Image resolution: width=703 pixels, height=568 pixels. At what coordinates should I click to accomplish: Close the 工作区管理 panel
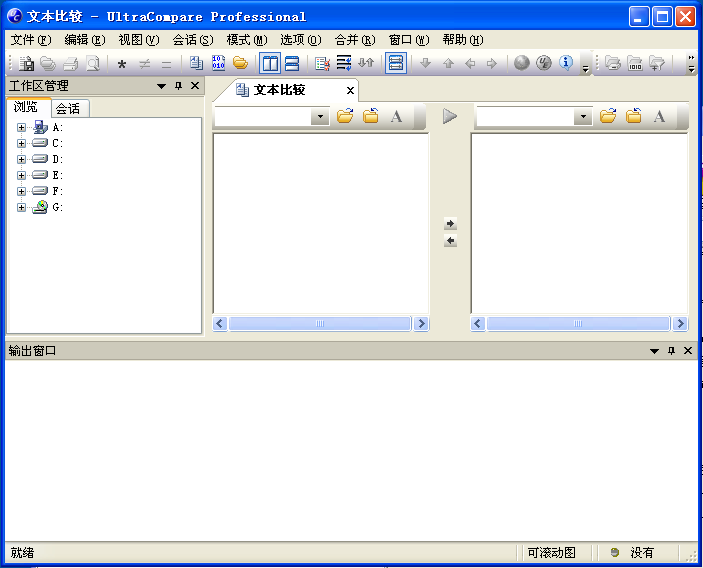click(x=195, y=86)
